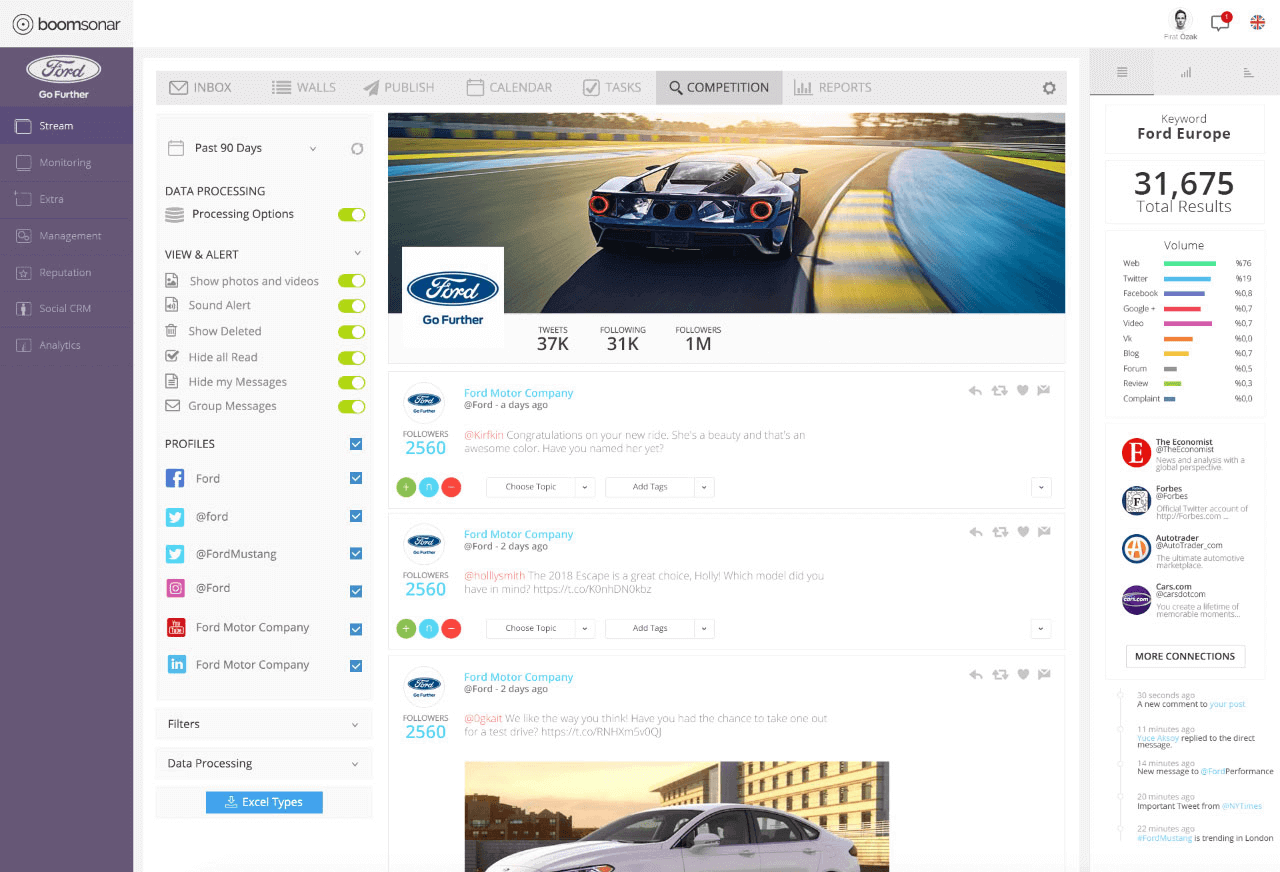Open Analytics in the left sidebar
The image size is (1280, 872).
[x=66, y=346]
